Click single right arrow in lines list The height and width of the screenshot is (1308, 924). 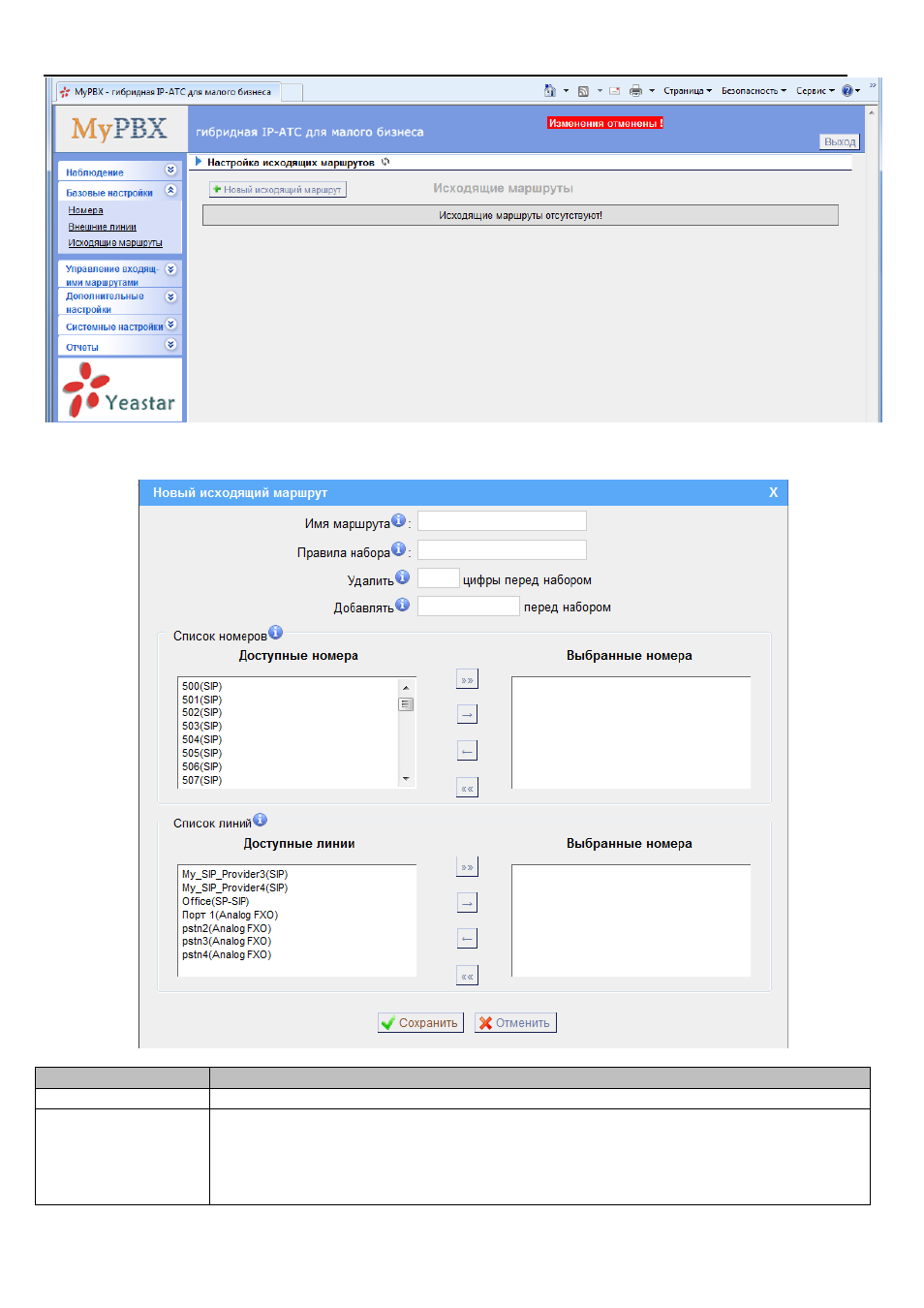(467, 903)
